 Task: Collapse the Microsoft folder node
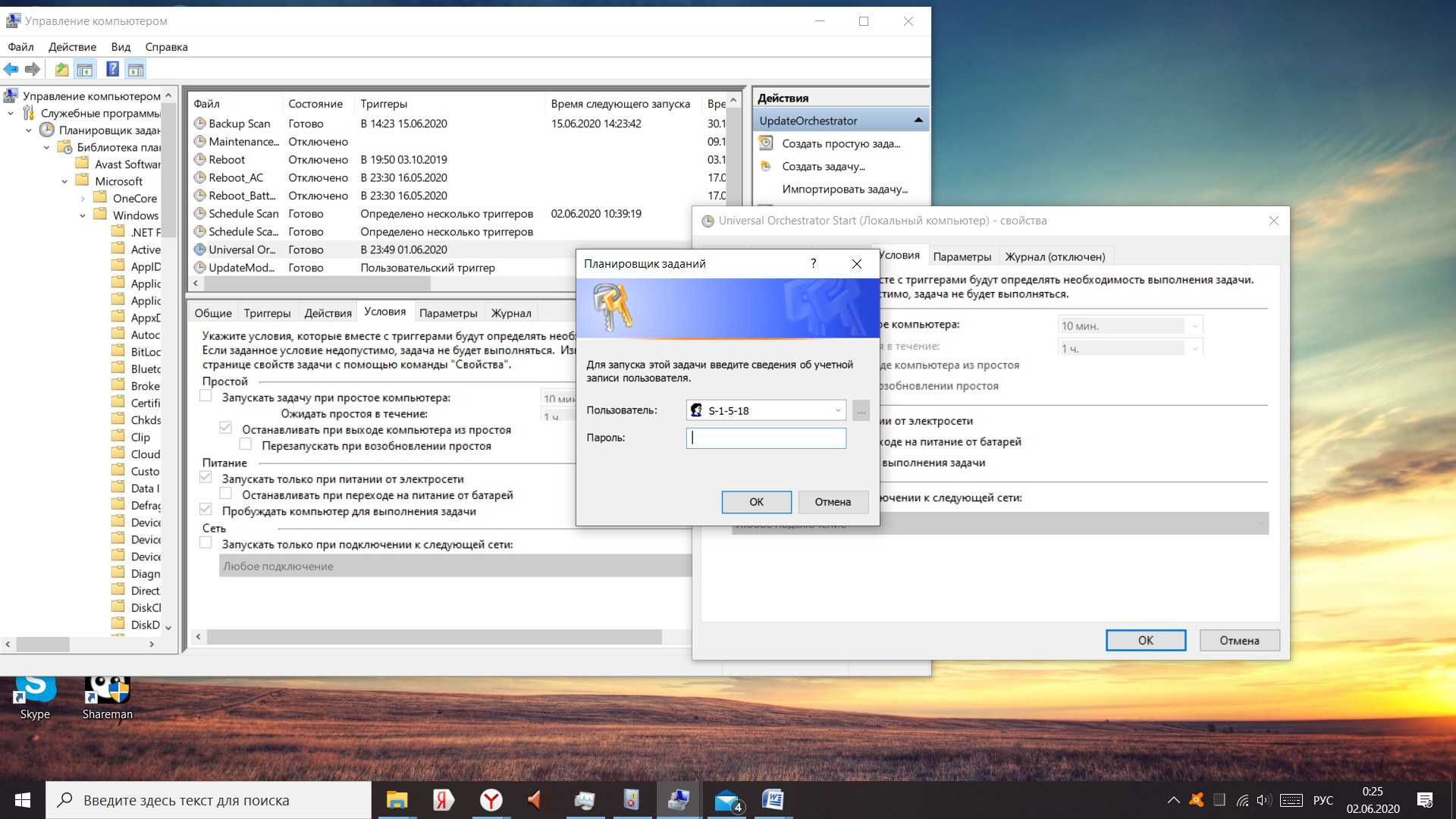point(64,181)
